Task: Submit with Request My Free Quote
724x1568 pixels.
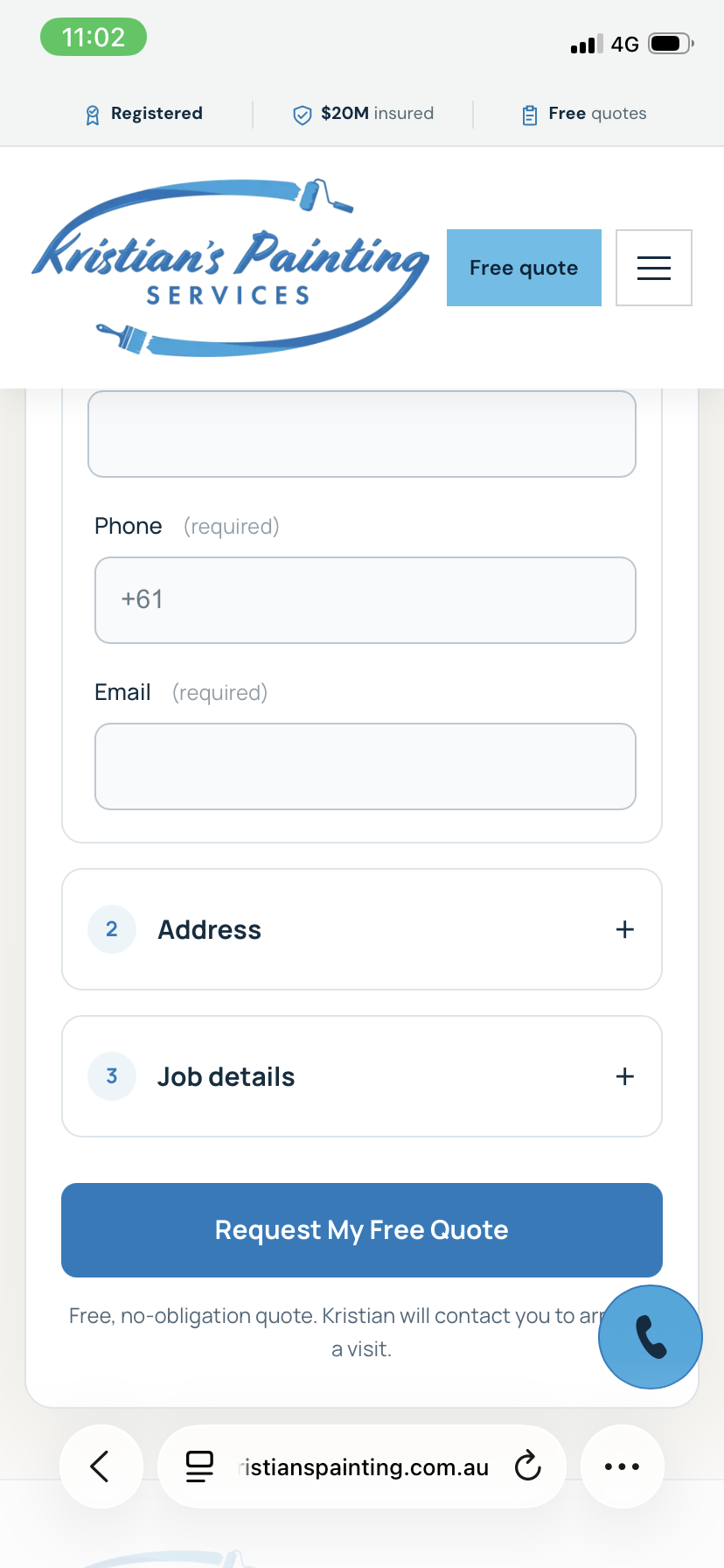Action: [x=362, y=1230]
